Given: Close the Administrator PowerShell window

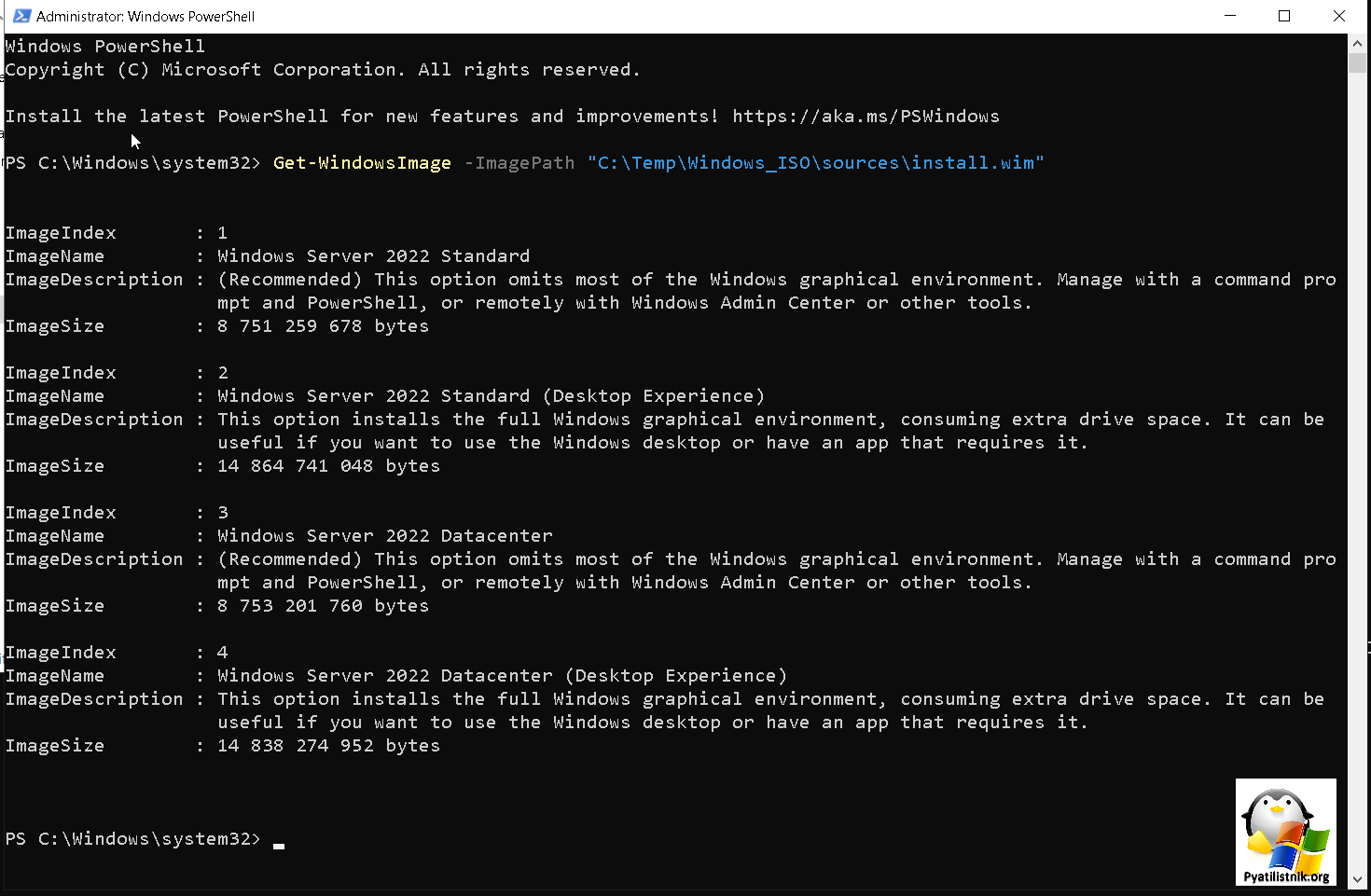Looking at the screenshot, I should (x=1338, y=16).
